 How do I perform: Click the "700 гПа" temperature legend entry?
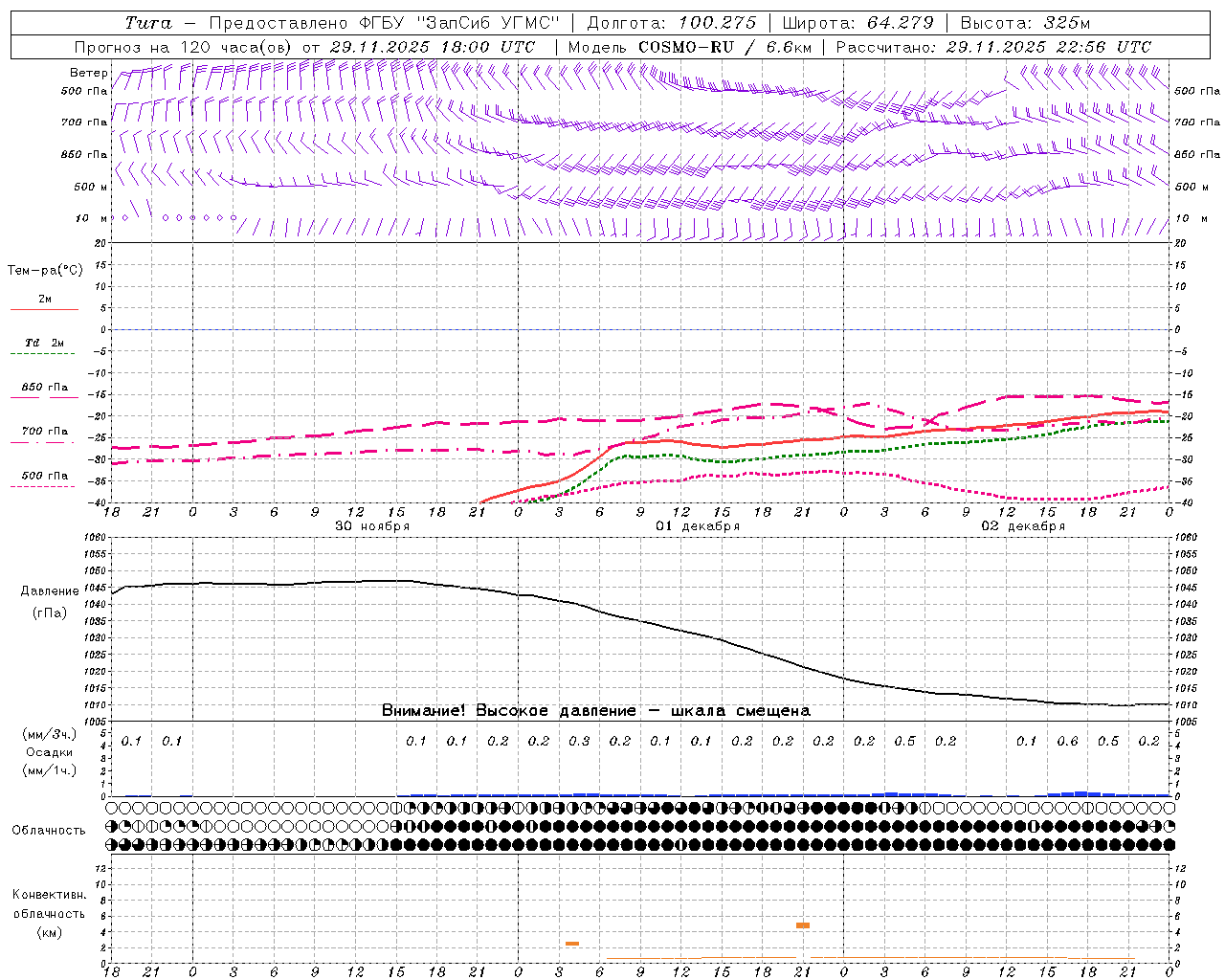click(45, 432)
